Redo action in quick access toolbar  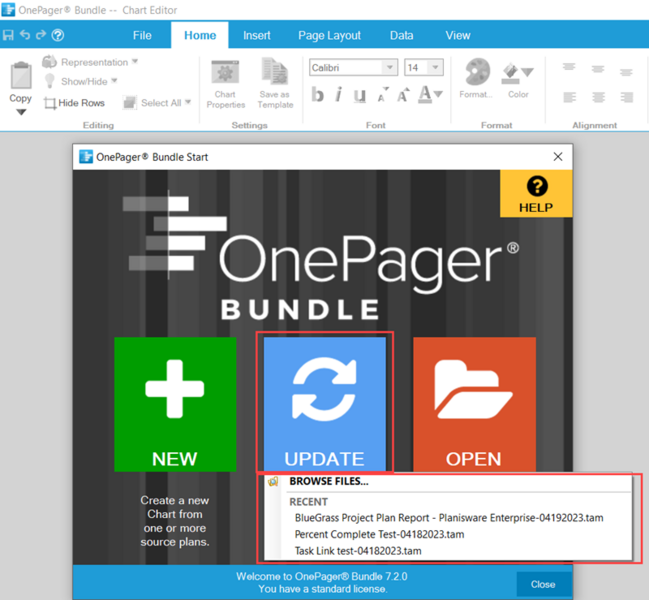[x=41, y=35]
